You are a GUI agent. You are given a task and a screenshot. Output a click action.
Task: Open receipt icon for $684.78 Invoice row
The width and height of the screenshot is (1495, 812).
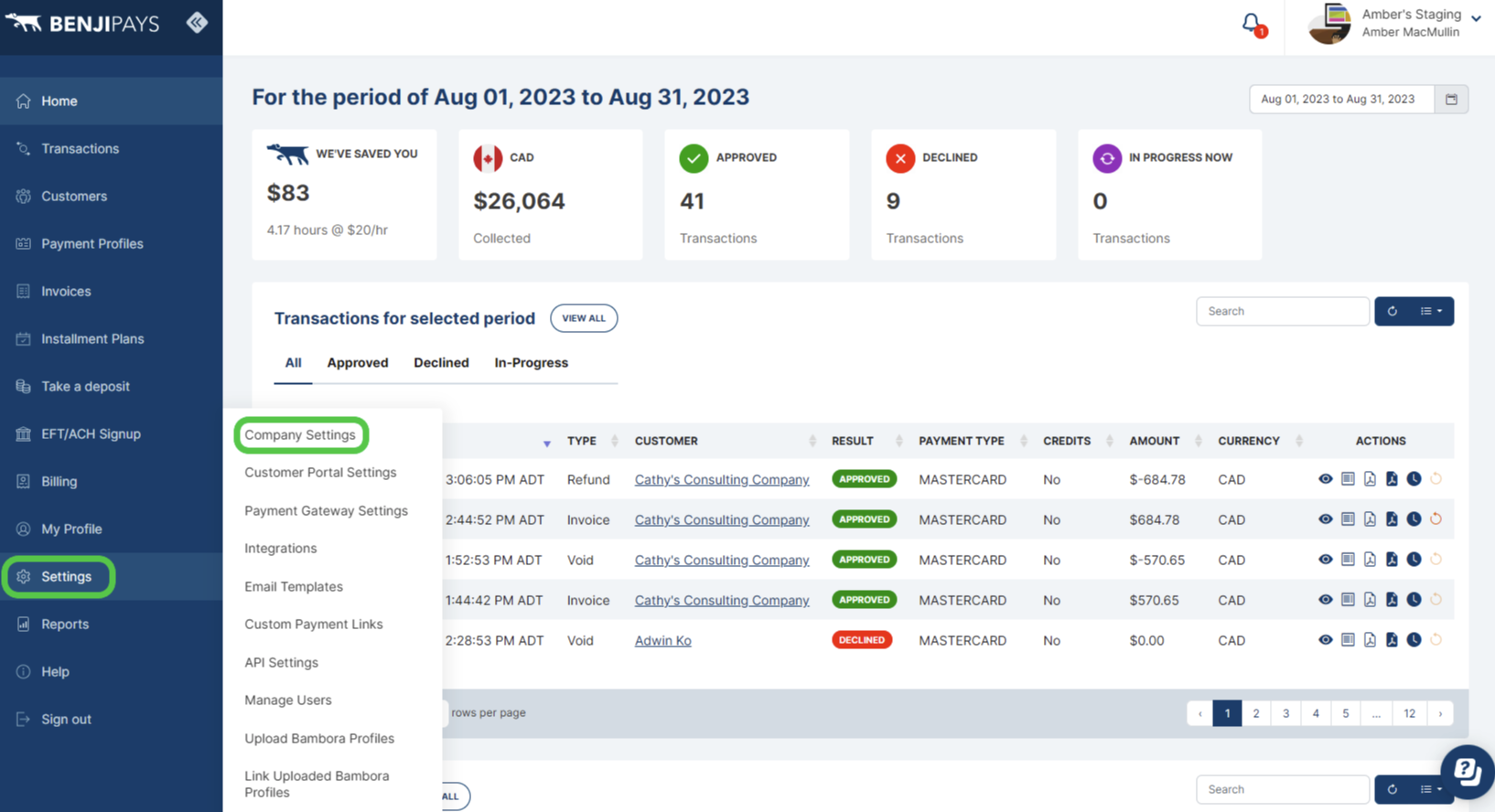[x=1348, y=519]
